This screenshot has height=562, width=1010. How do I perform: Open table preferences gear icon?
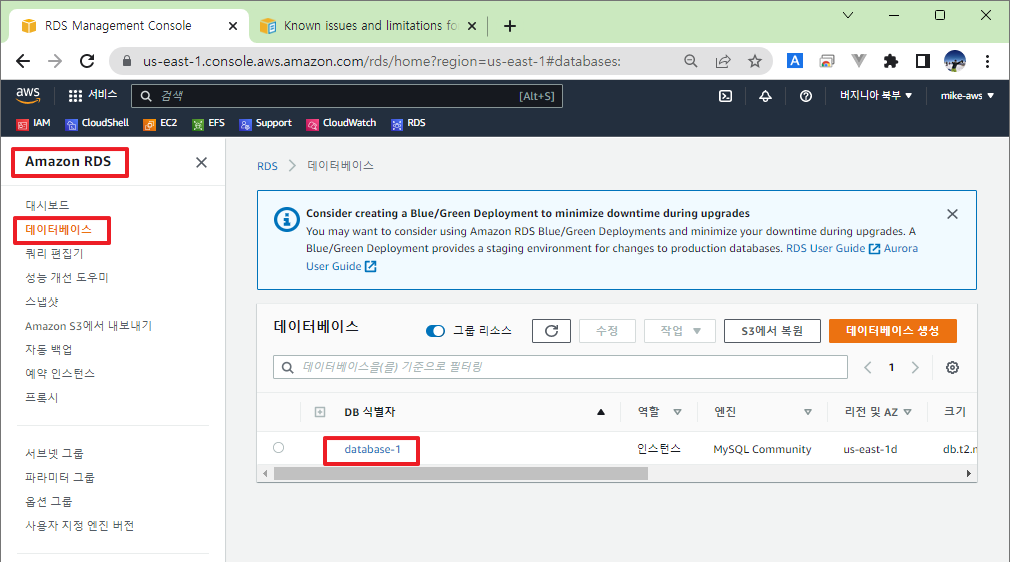(x=952, y=367)
